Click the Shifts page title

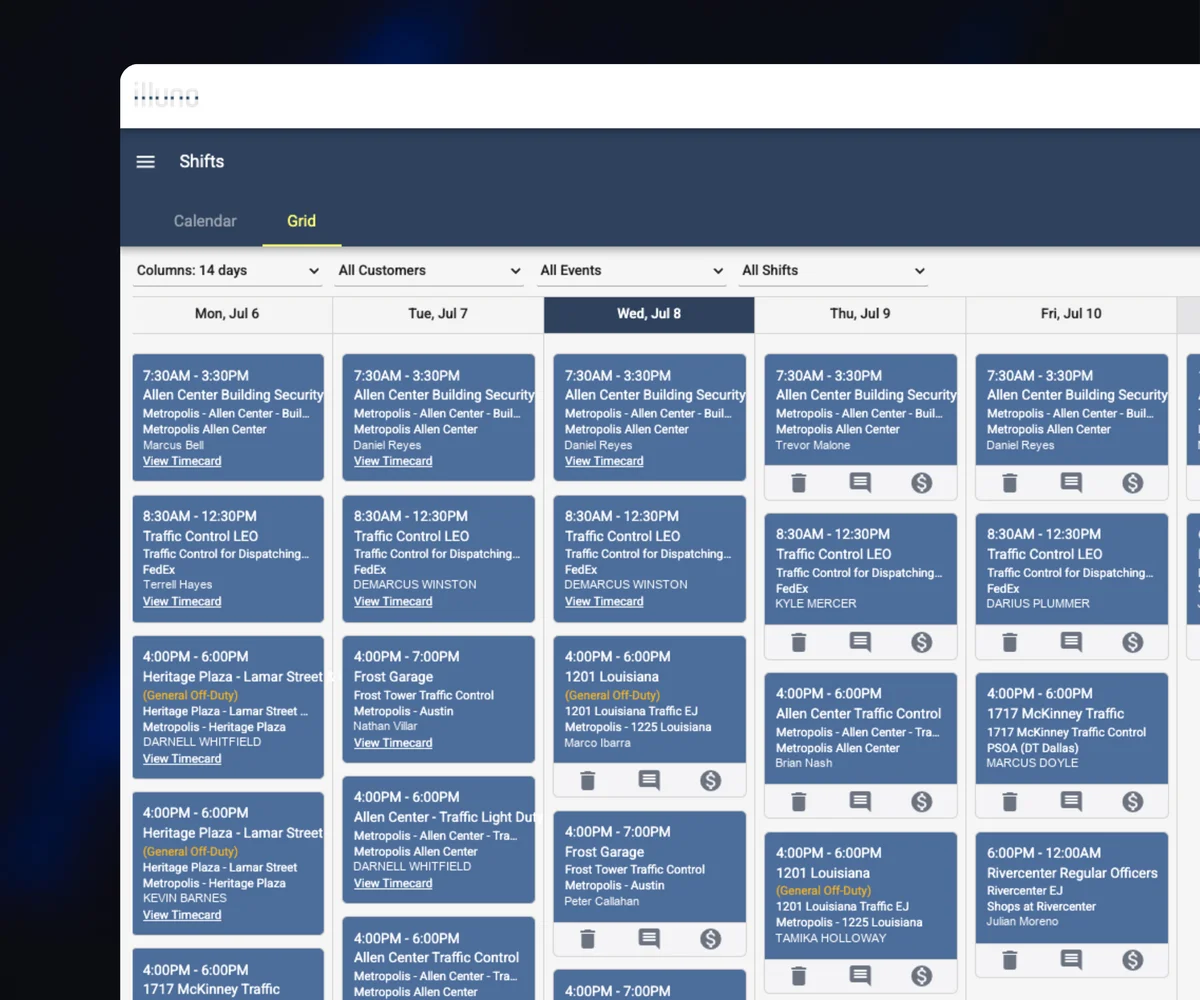202,162
